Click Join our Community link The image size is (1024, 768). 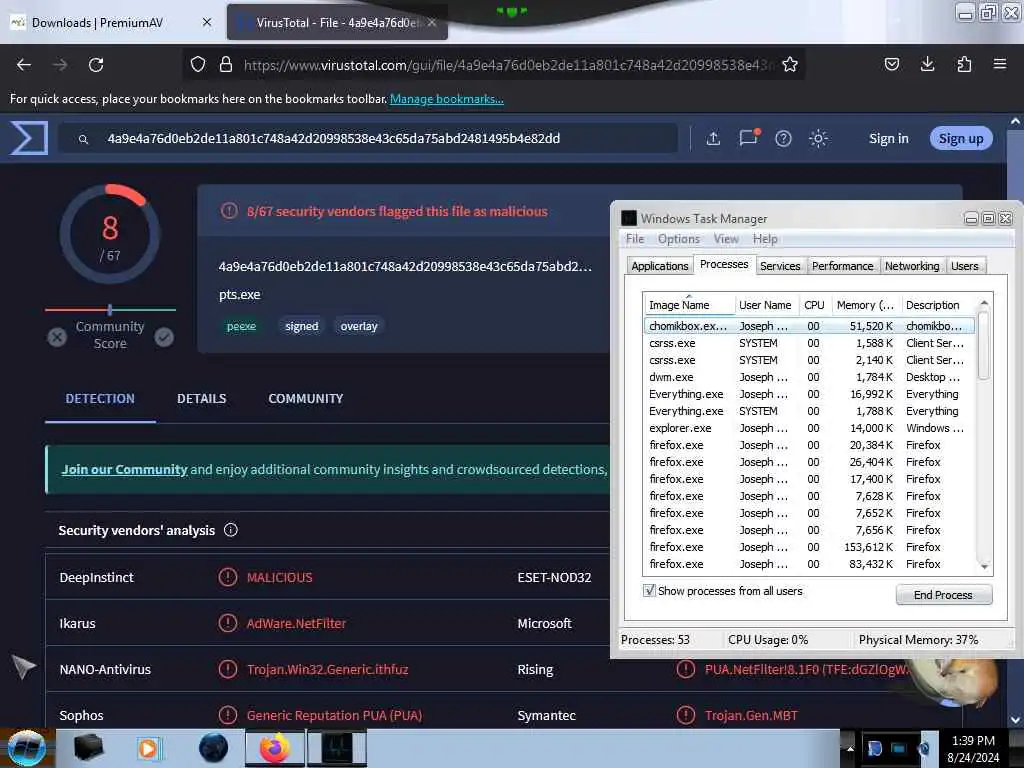tap(124, 470)
